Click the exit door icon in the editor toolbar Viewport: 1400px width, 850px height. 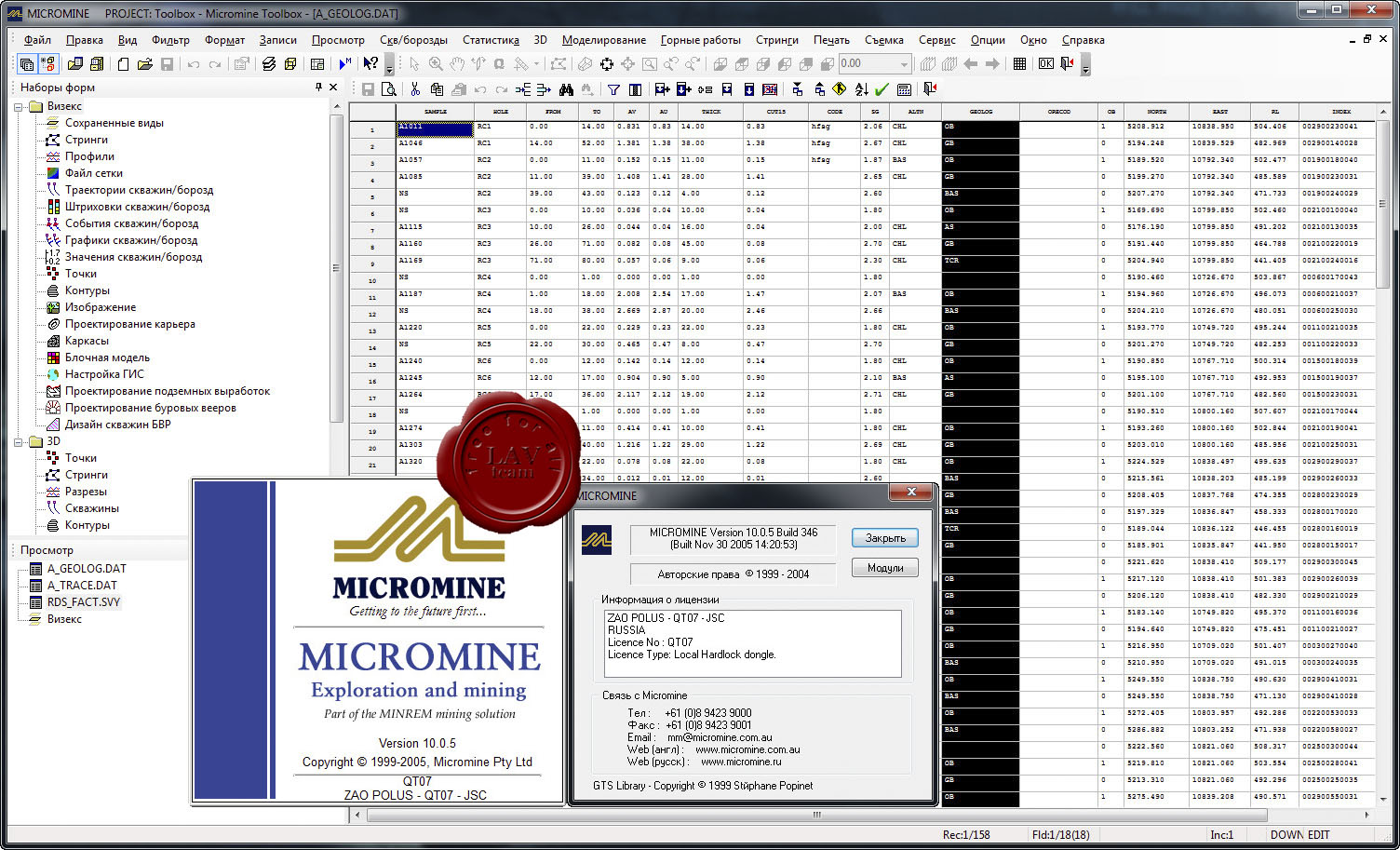tap(929, 89)
